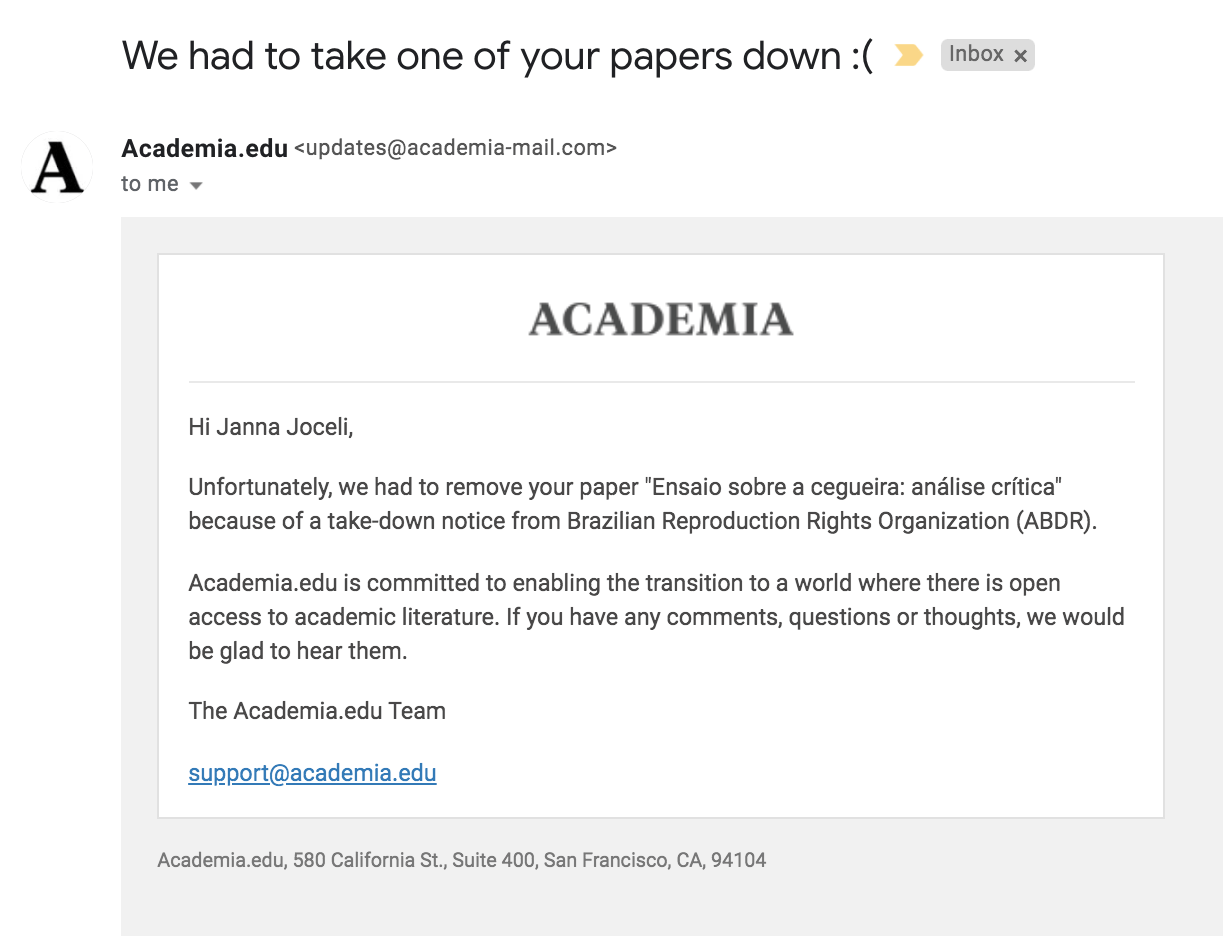
Task: Click the yellow importance marker icon
Action: coord(908,55)
